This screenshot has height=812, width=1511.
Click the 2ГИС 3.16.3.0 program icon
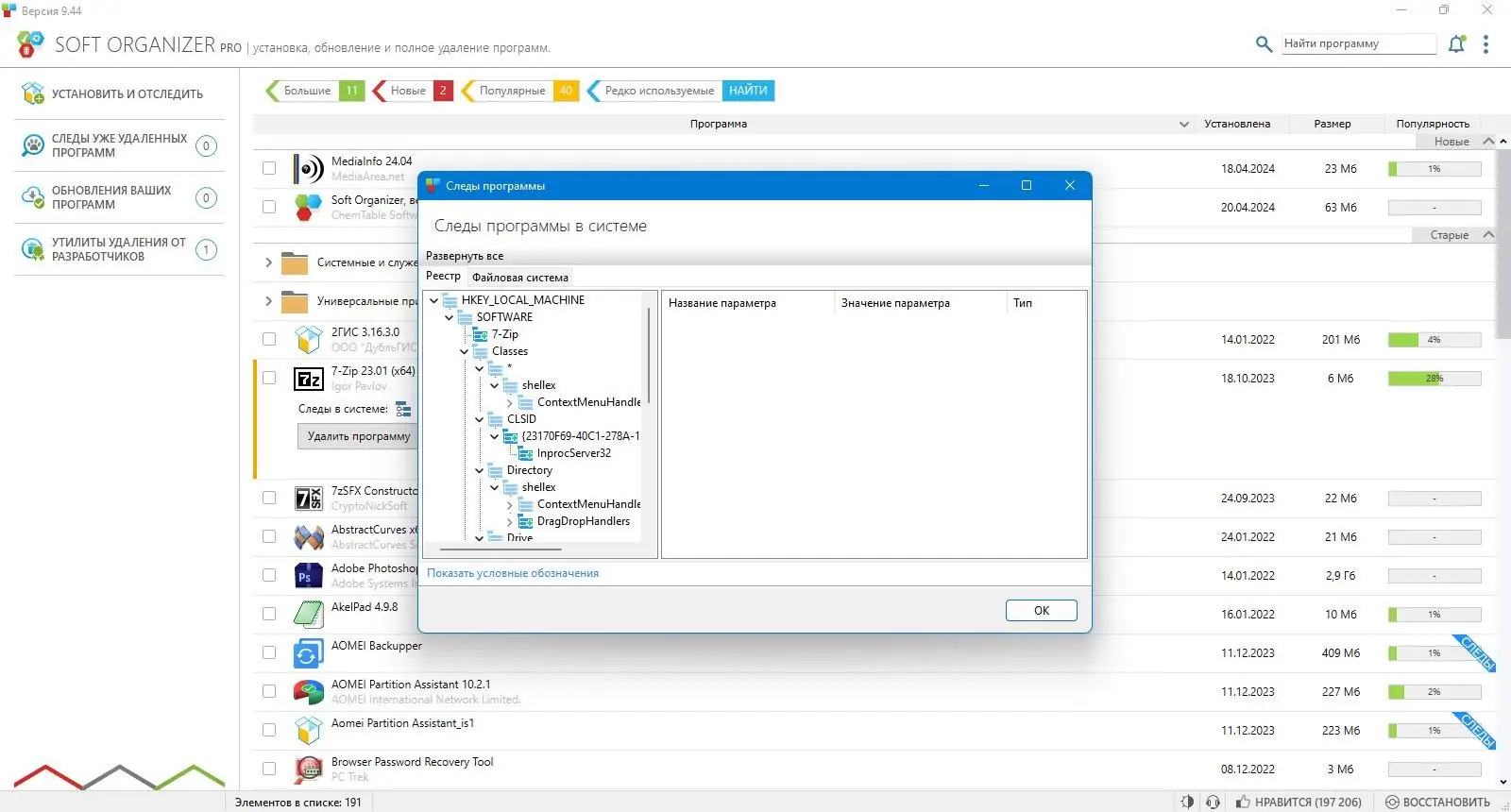tap(308, 340)
